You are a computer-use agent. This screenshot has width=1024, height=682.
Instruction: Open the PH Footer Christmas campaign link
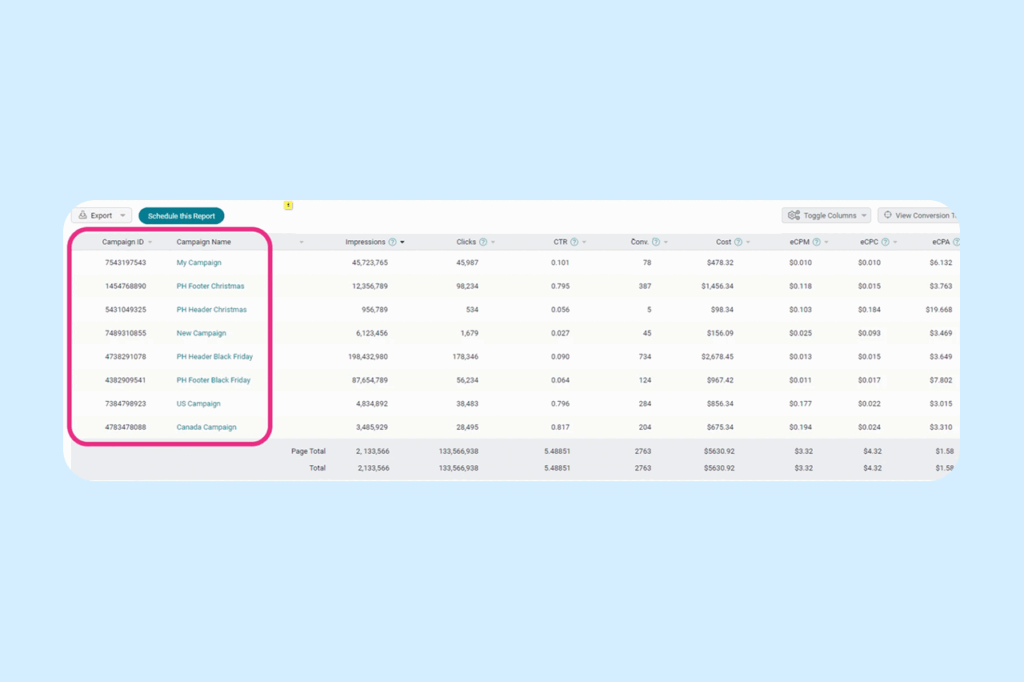(210, 286)
